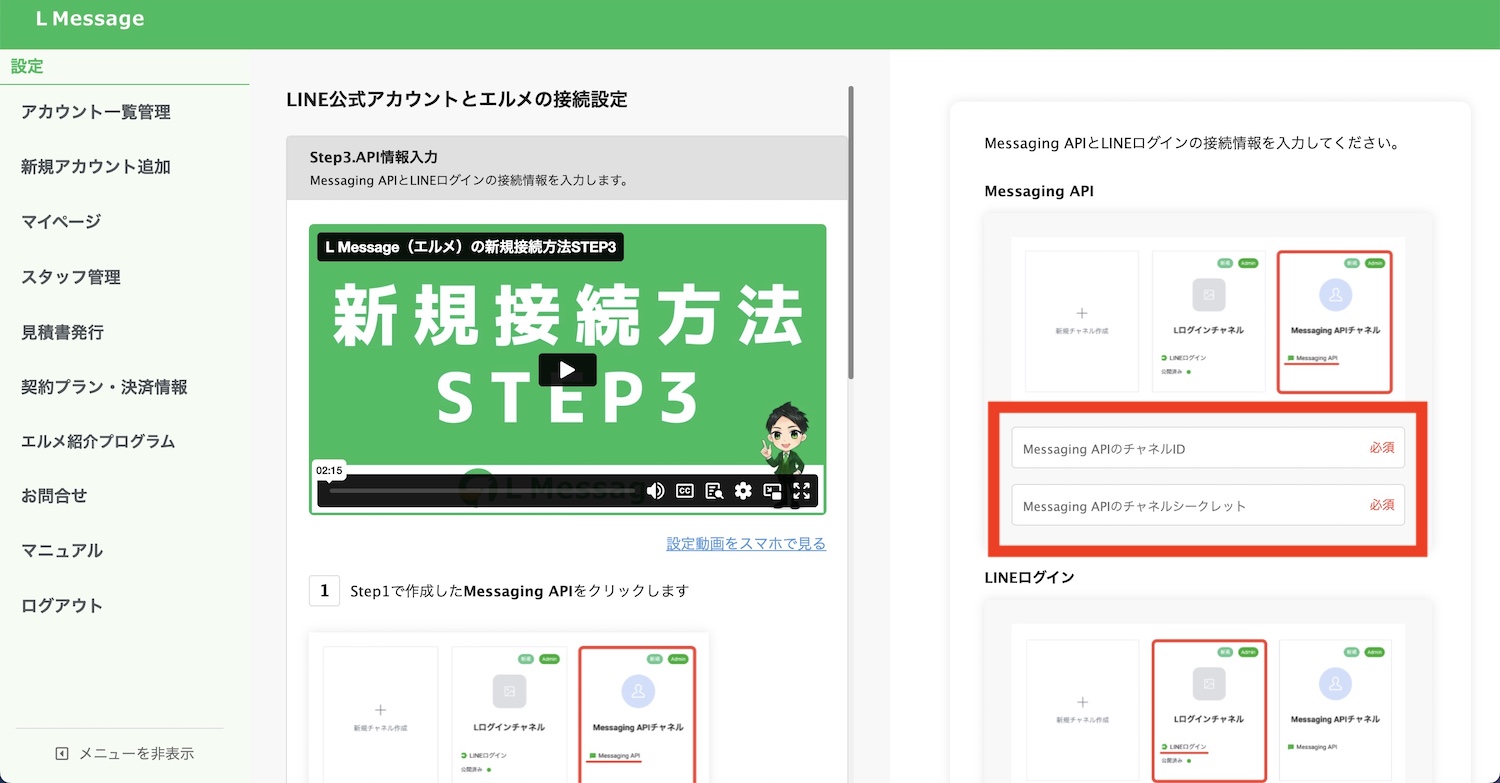
Task: Click the step 1 Messaging API channel screenshot
Action: (x=509, y=707)
